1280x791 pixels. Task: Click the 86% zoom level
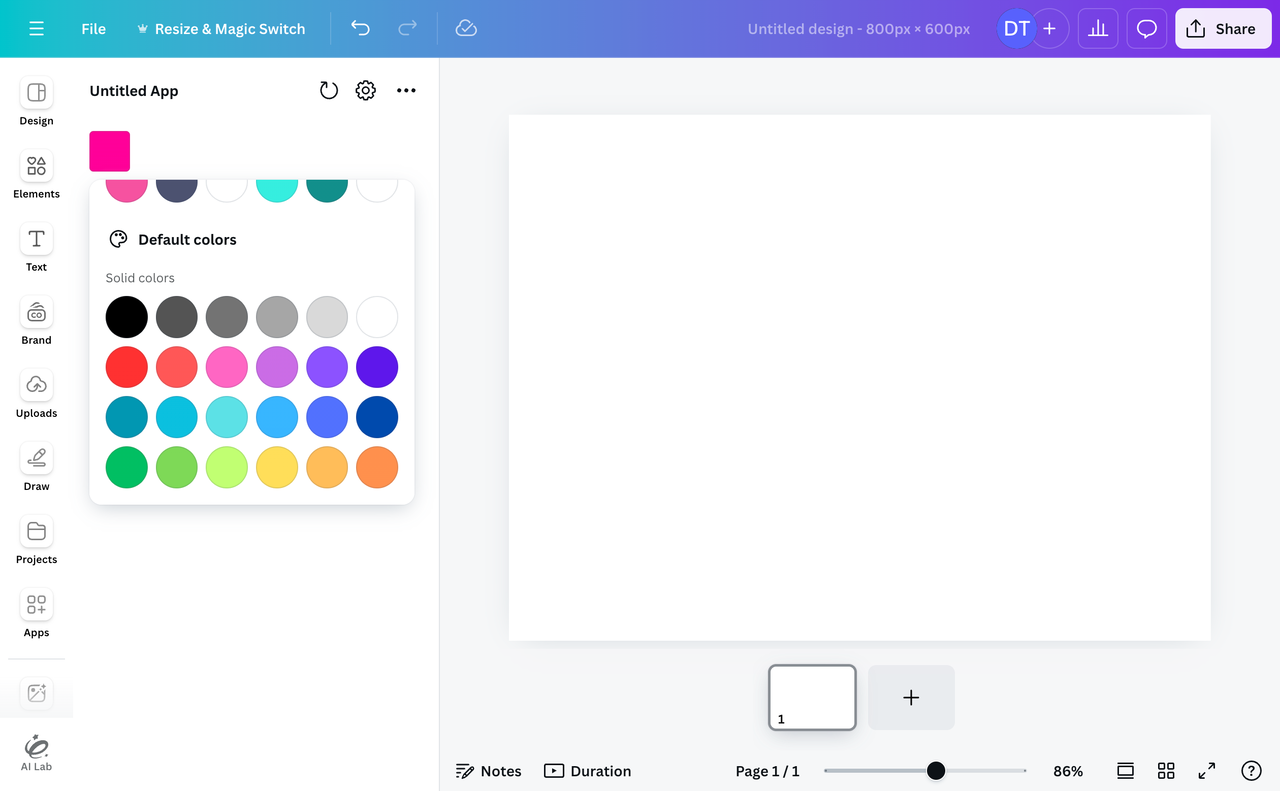click(x=1068, y=771)
